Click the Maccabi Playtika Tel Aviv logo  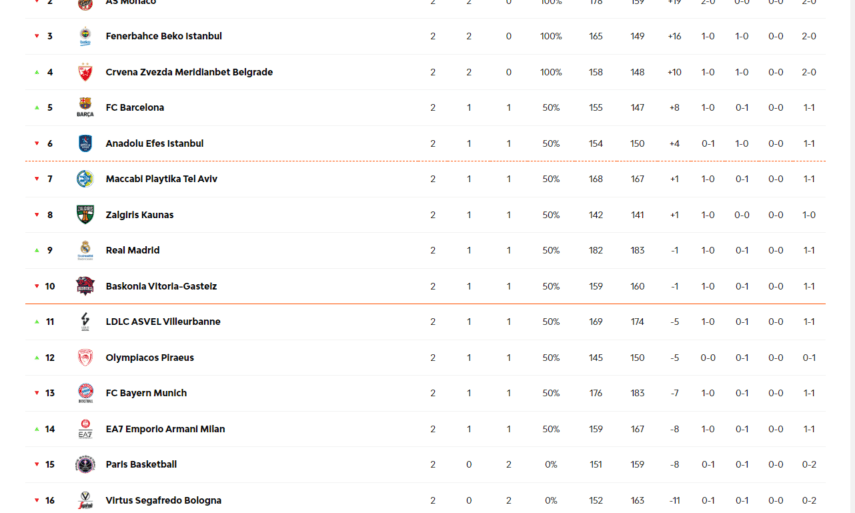tap(85, 179)
